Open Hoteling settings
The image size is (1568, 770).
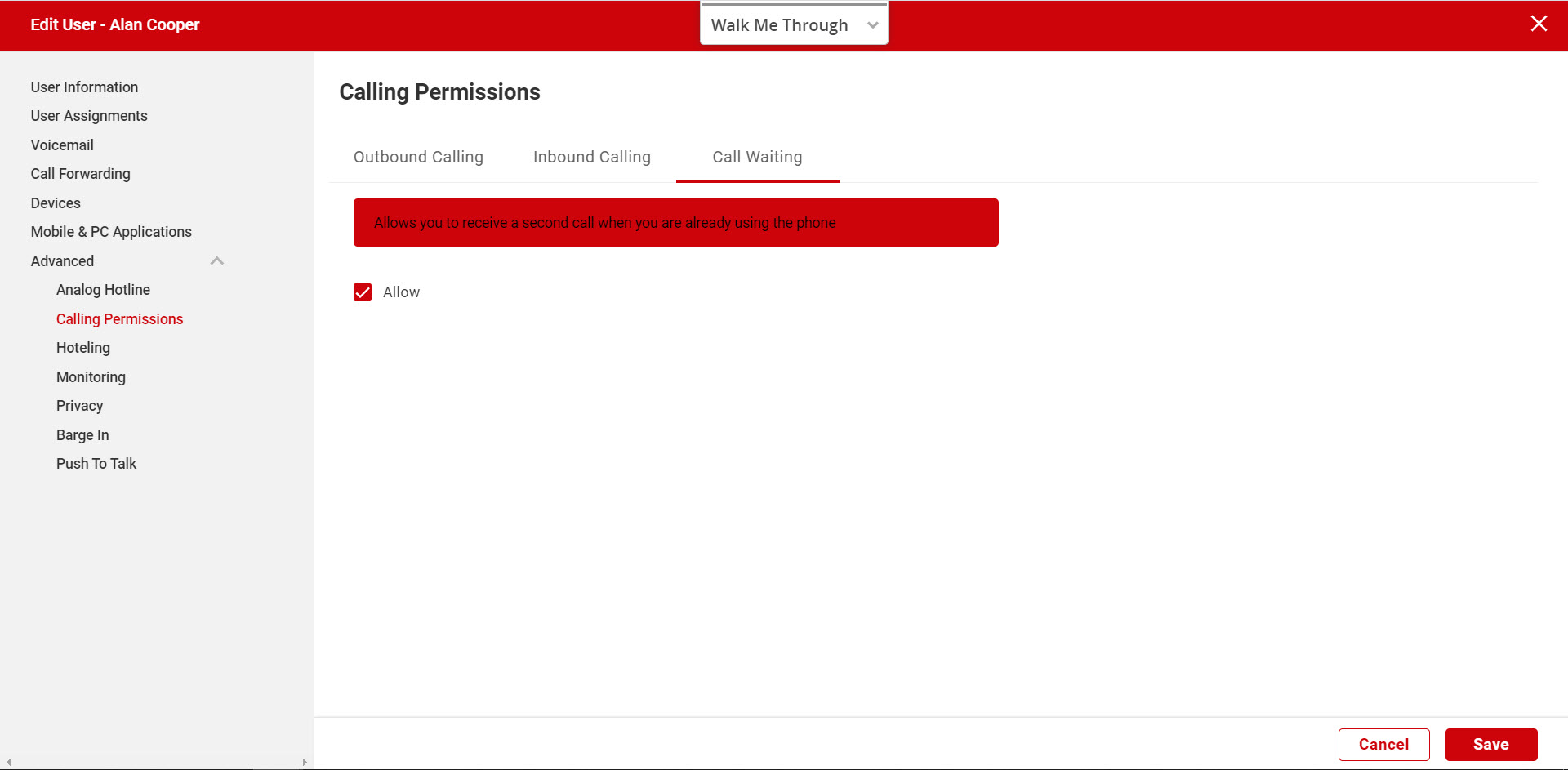82,348
